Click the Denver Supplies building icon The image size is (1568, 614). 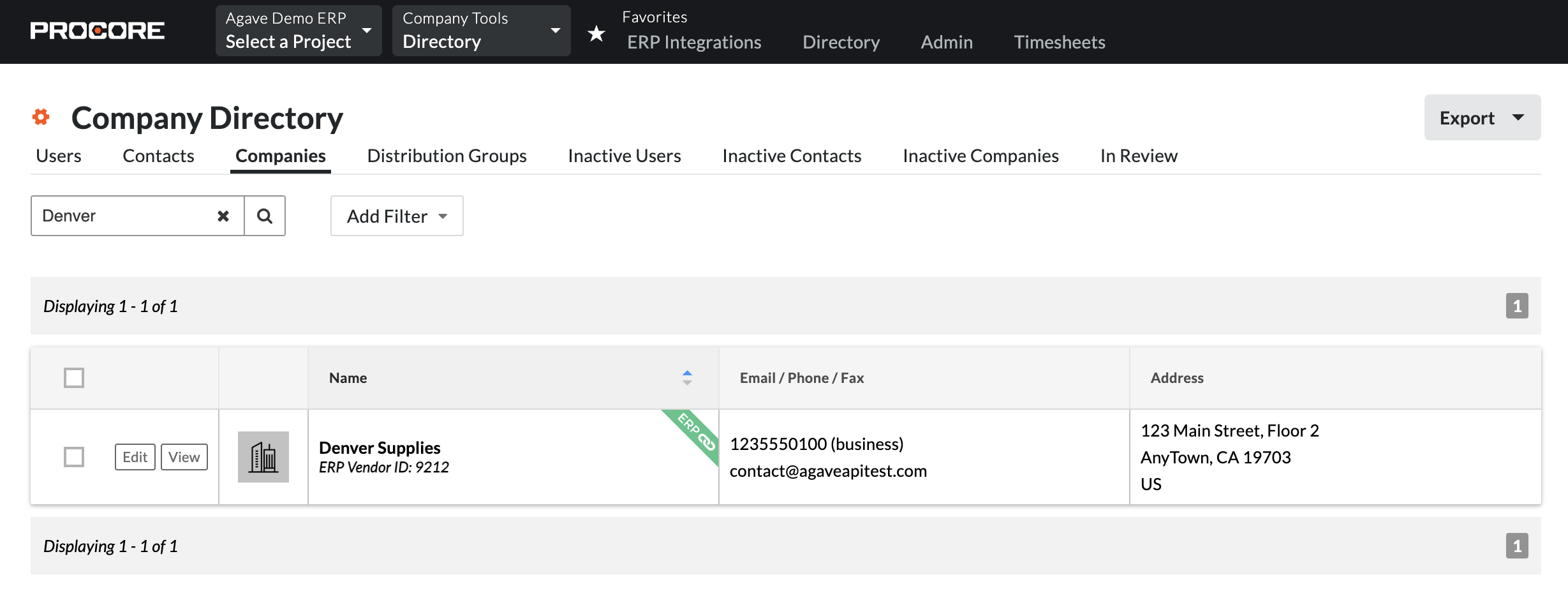[x=263, y=457]
